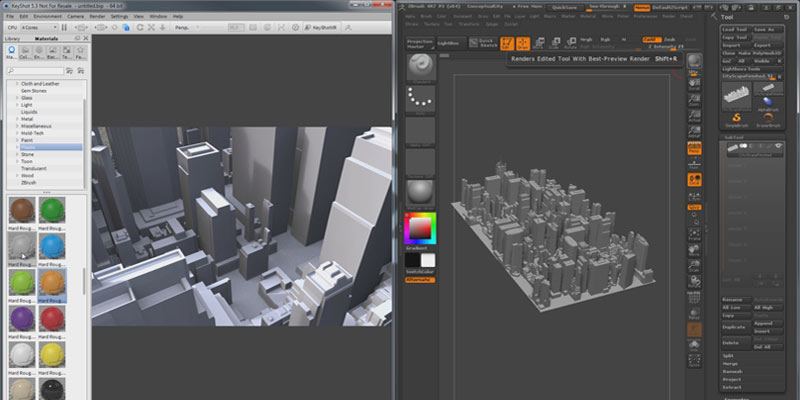Screen dimensions: 800x400
Task: Toggle the Zsub button in ZBrush
Action: point(669,39)
